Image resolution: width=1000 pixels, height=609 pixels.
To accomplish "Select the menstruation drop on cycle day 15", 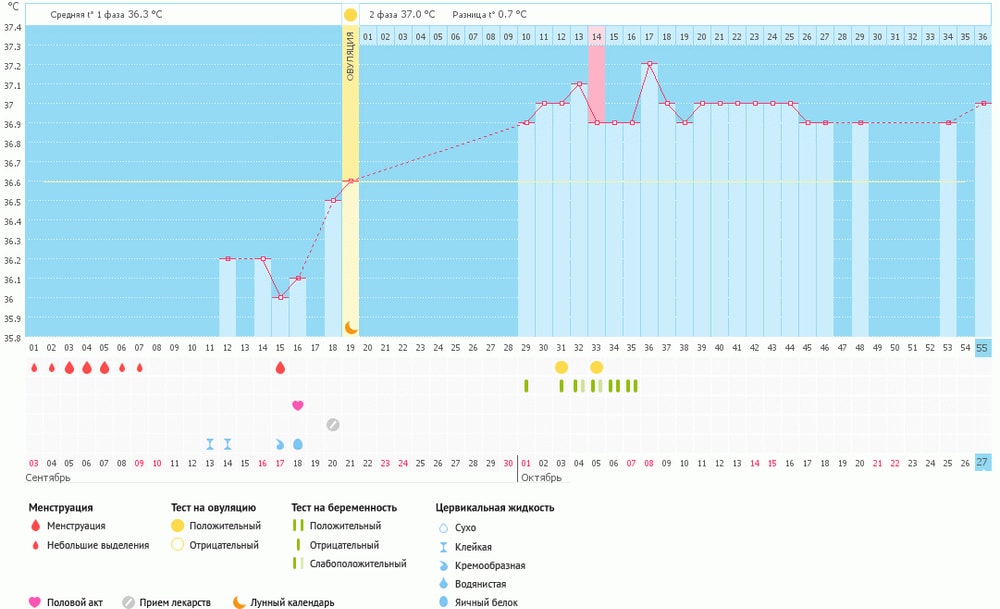I will click(280, 368).
